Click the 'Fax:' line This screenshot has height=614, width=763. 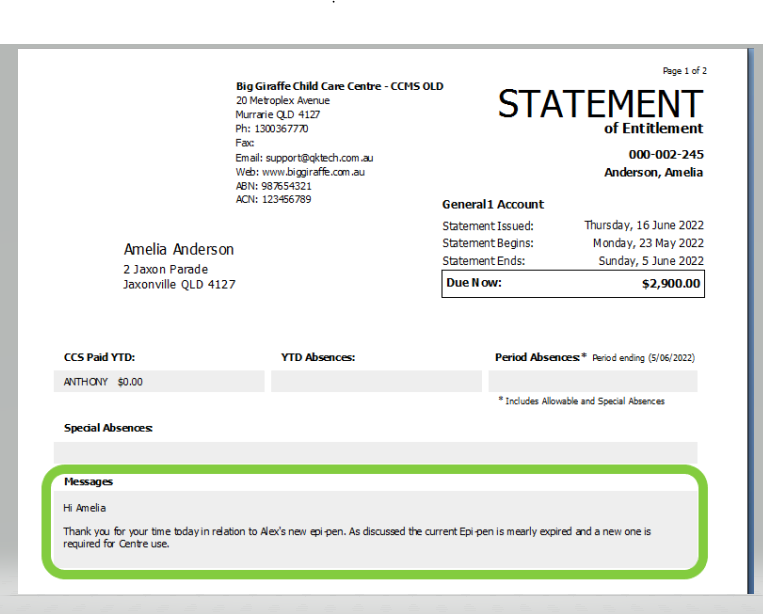tap(245, 143)
